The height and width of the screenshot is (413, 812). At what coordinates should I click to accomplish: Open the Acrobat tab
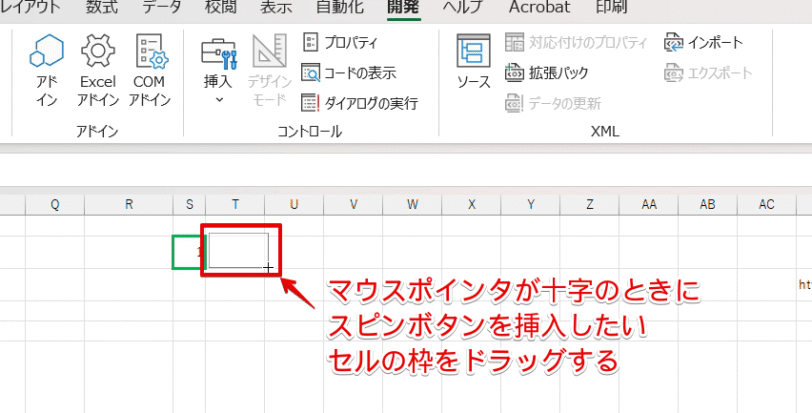point(539,8)
